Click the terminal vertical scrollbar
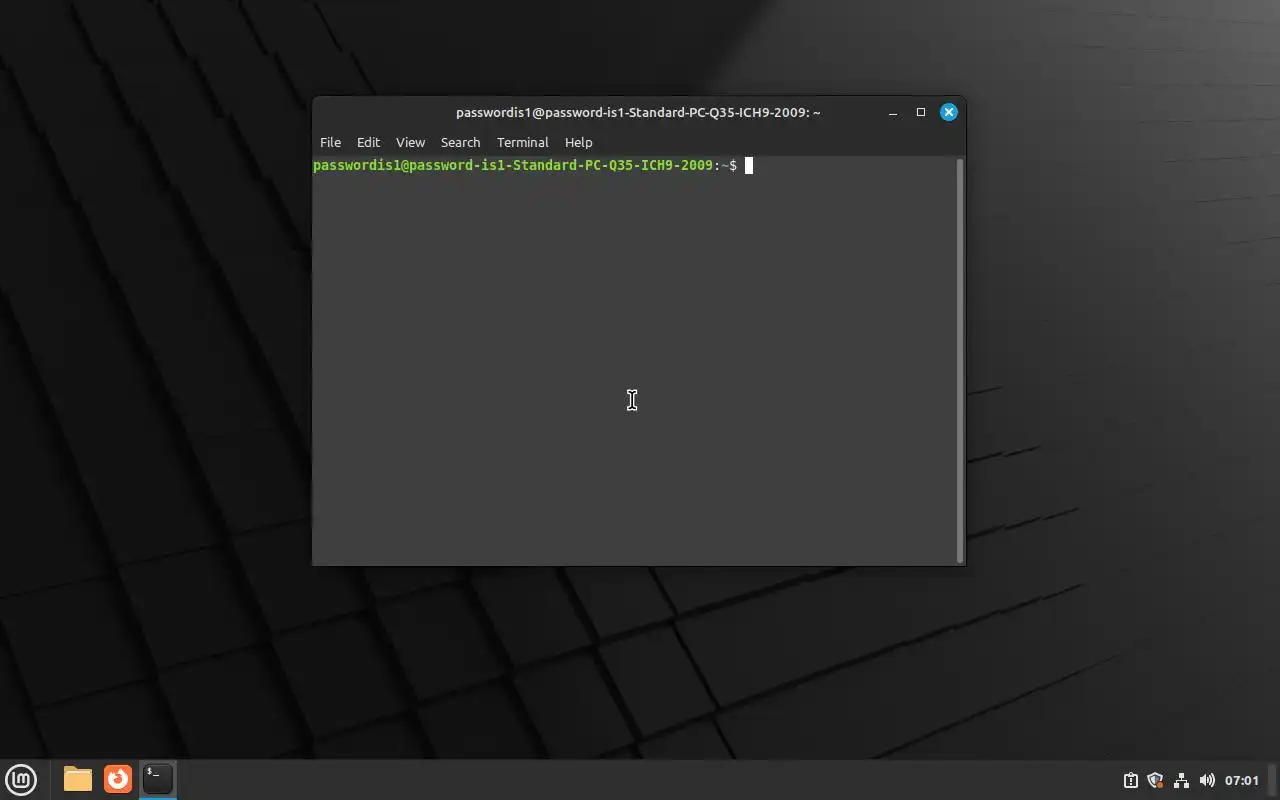 (960, 360)
